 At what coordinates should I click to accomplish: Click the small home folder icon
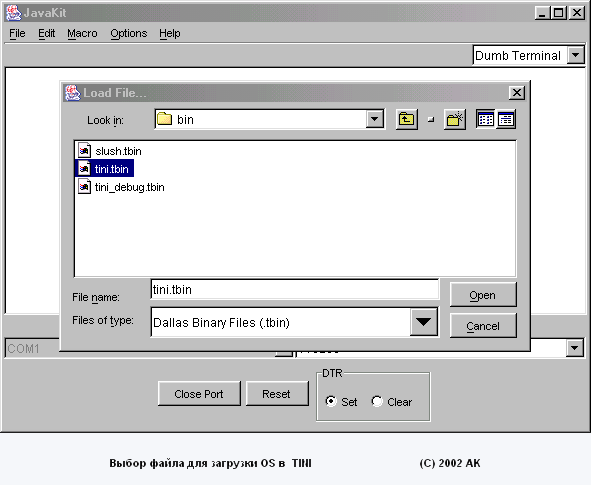[x=431, y=120]
